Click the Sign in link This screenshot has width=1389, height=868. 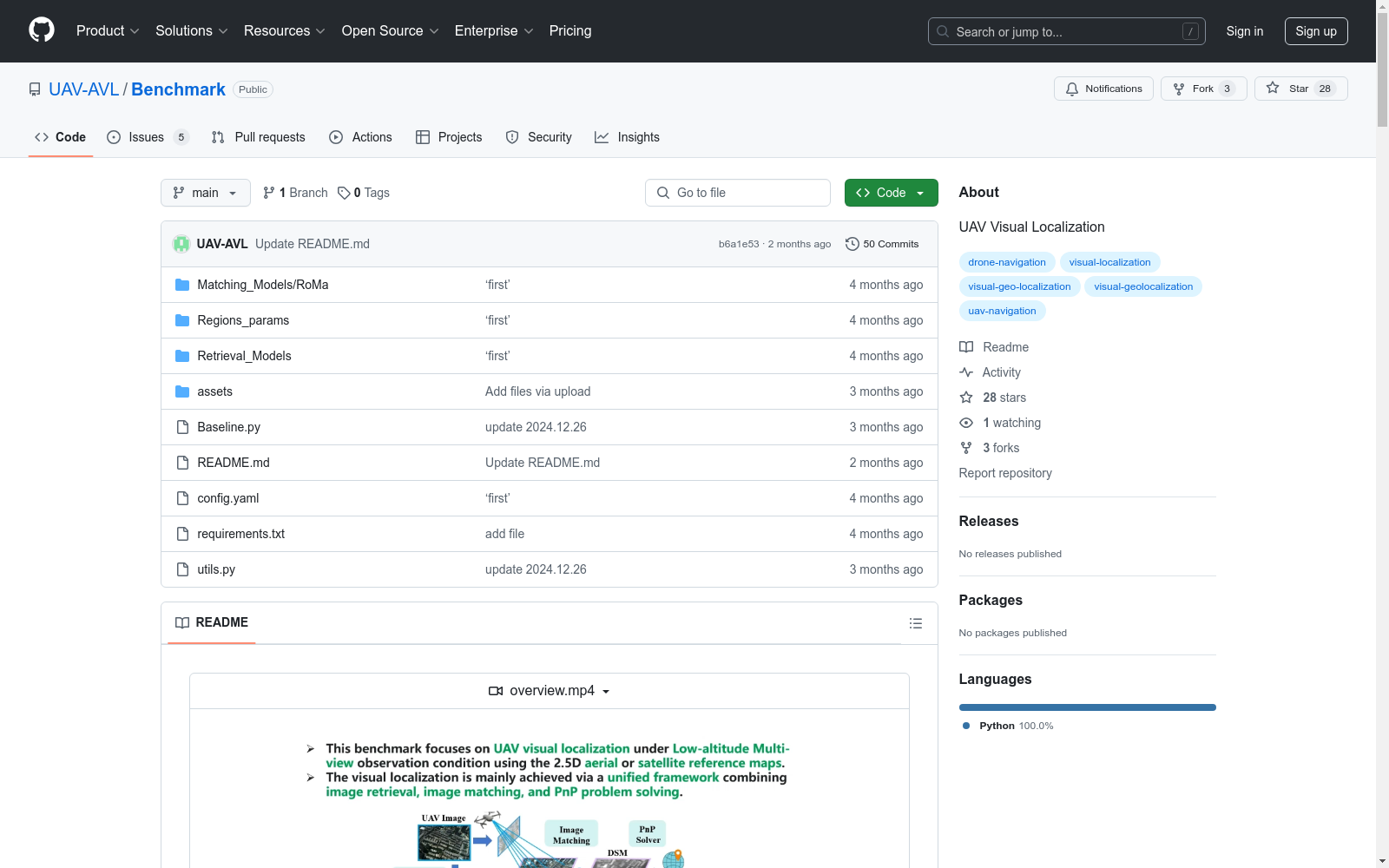point(1245,31)
